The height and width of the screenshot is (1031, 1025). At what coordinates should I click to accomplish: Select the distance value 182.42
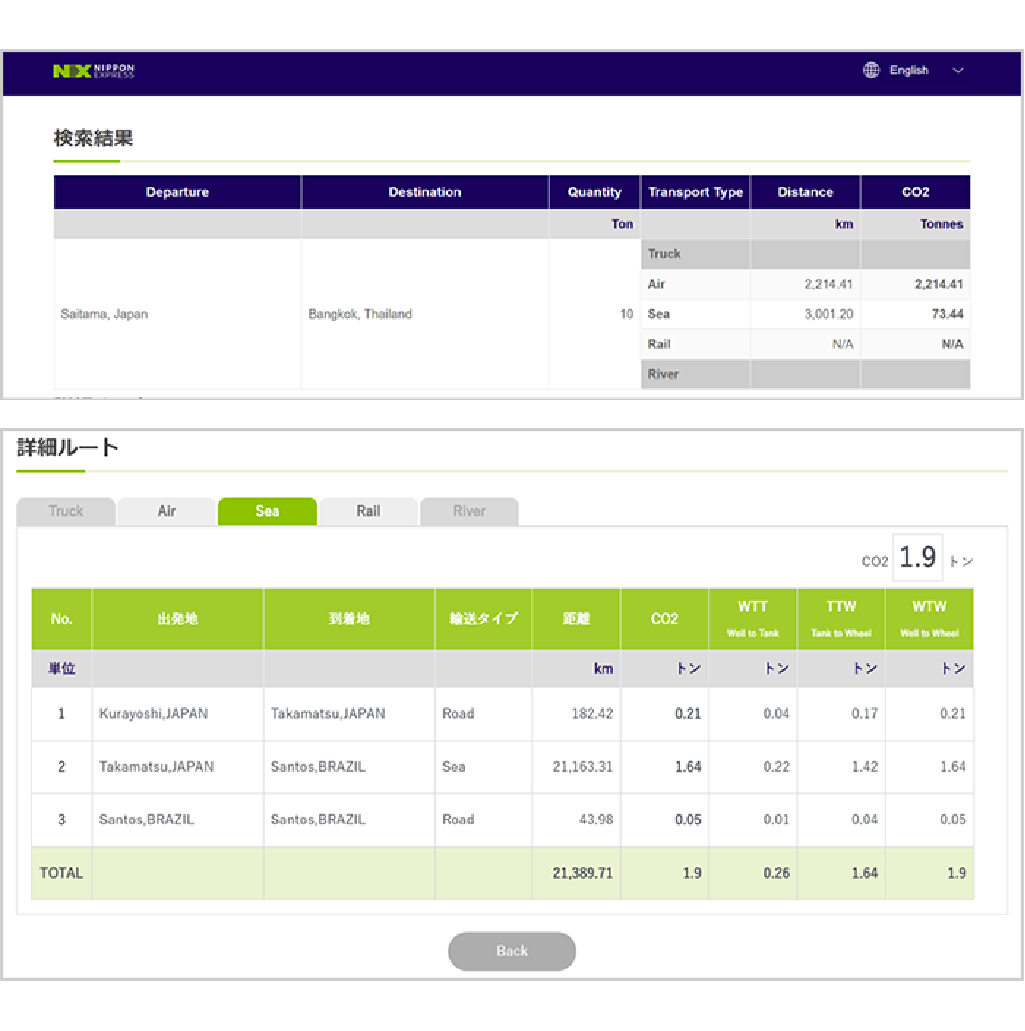592,713
